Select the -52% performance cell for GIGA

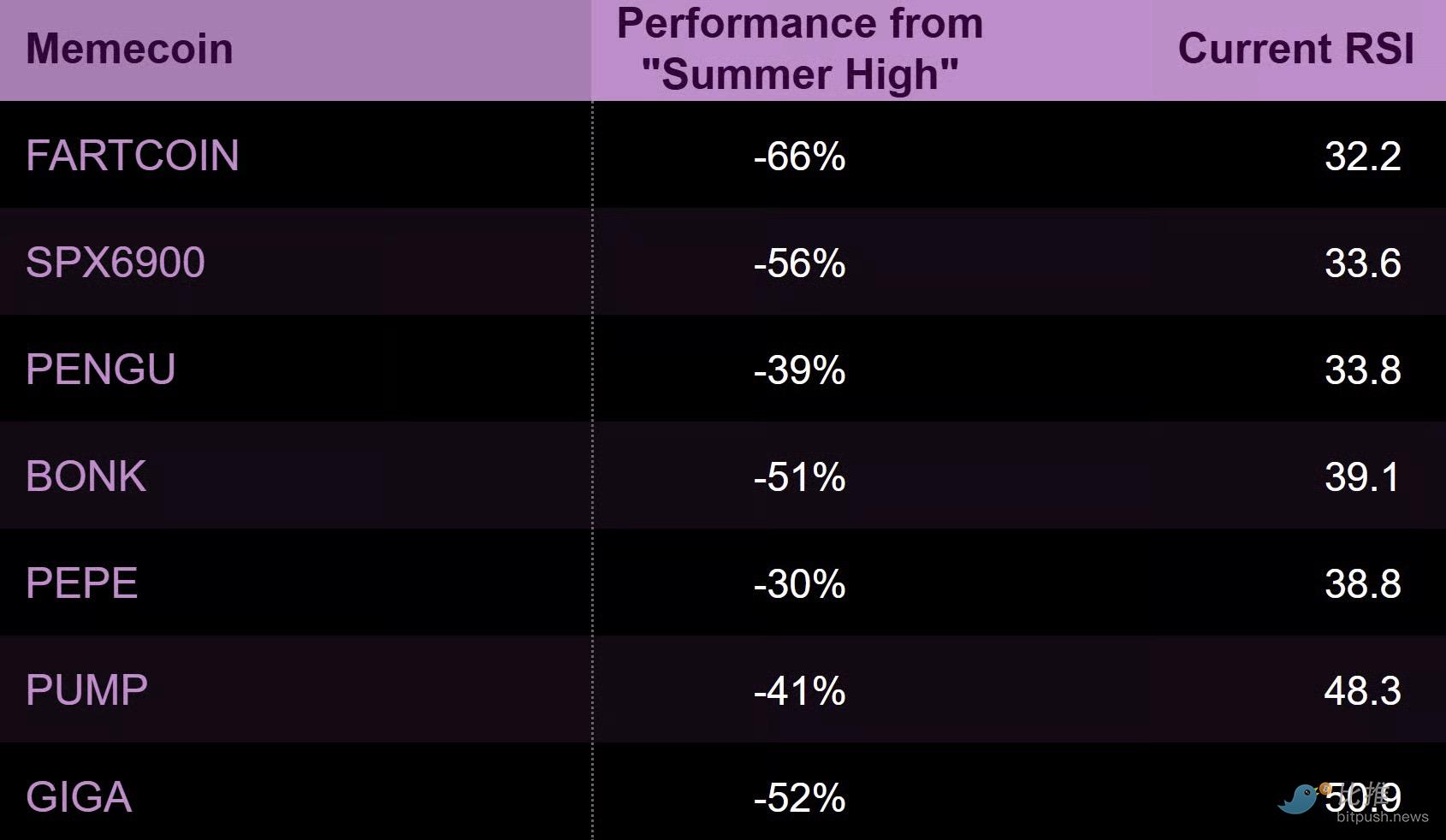799,798
